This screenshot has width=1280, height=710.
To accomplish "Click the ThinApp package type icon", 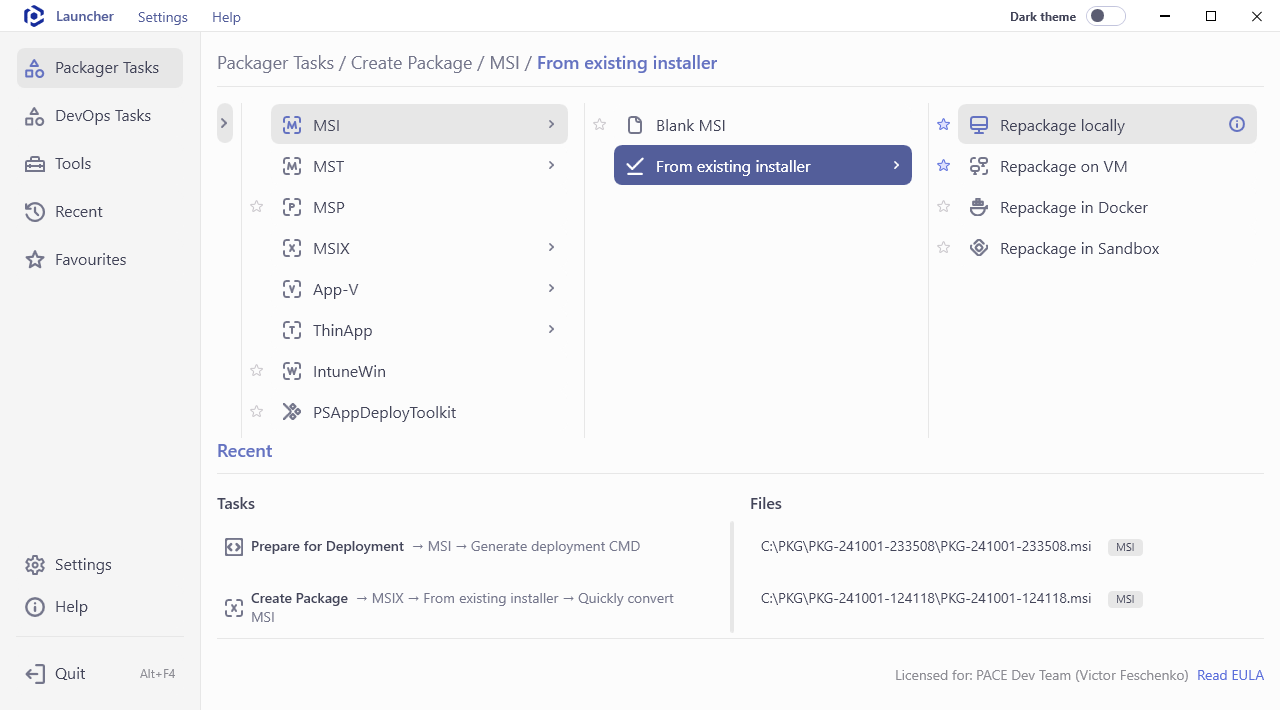I will pyautogui.click(x=292, y=330).
